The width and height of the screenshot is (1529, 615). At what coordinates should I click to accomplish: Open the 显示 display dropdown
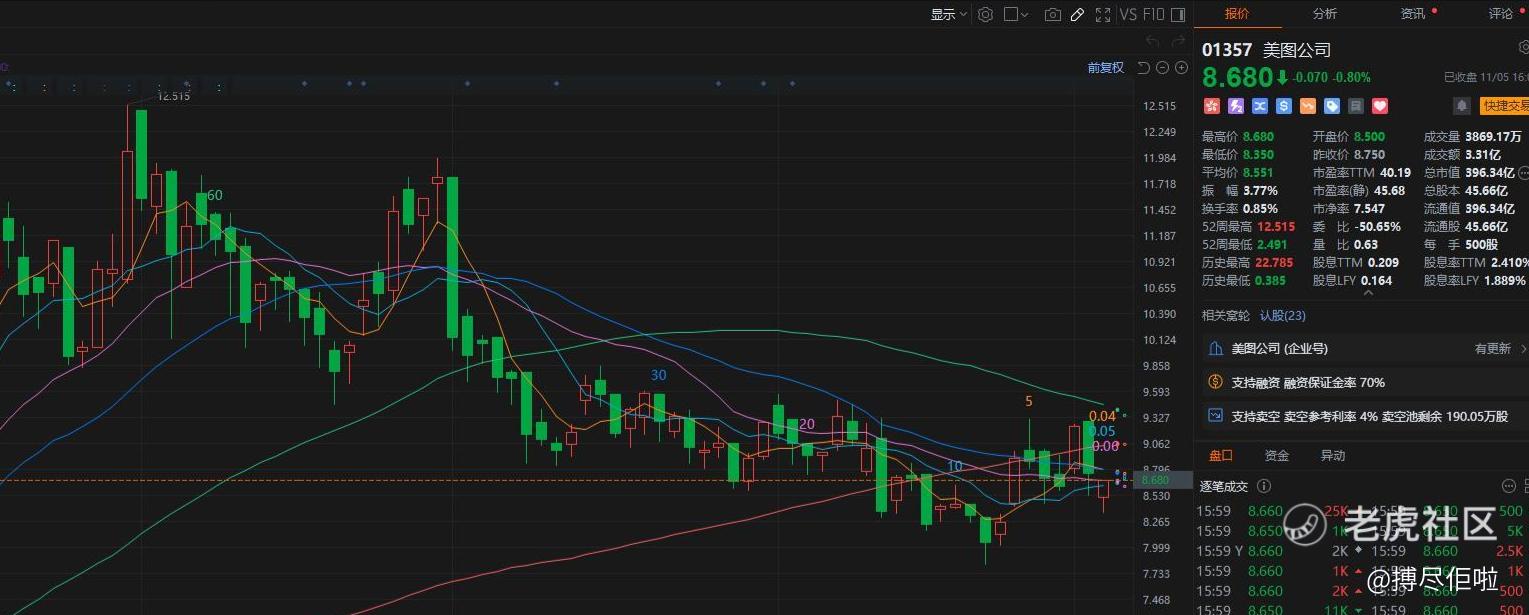949,14
